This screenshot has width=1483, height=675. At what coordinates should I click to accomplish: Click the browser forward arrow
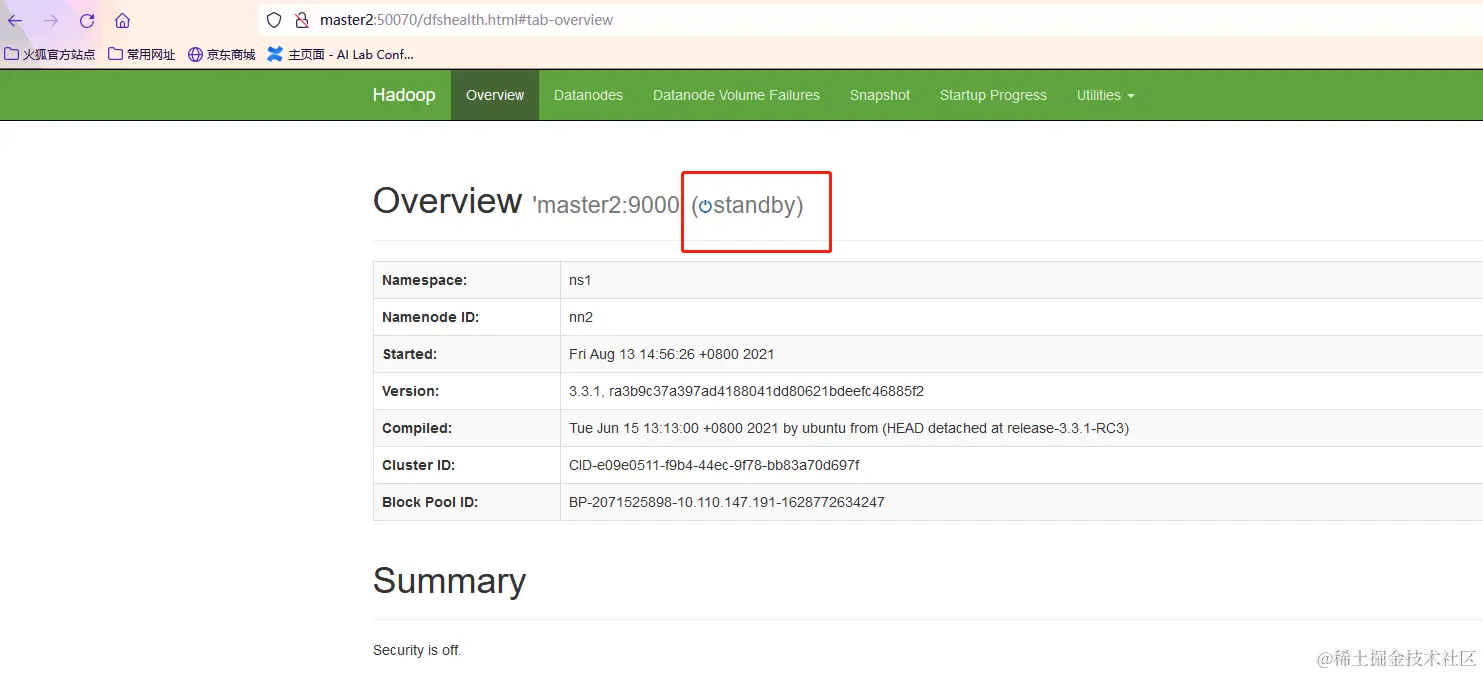(x=51, y=20)
